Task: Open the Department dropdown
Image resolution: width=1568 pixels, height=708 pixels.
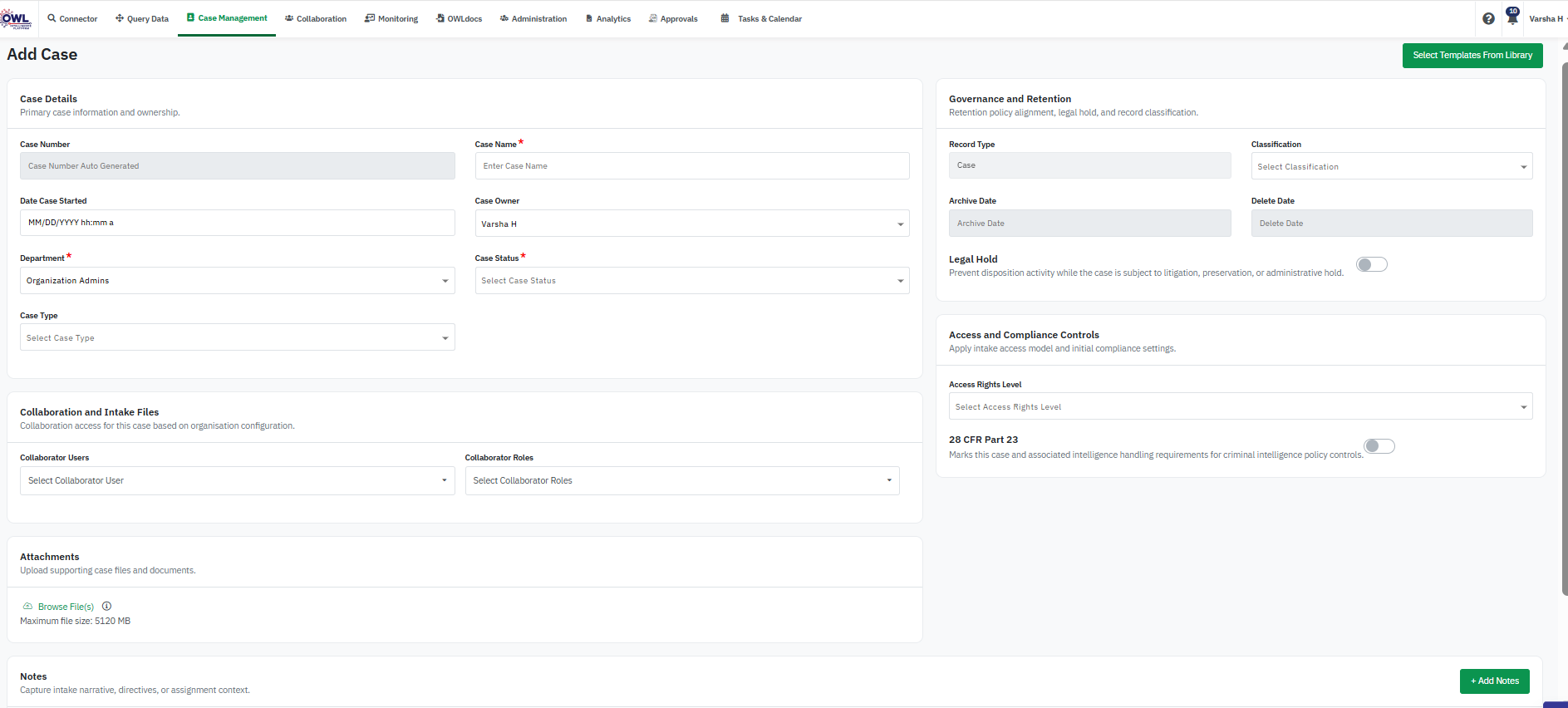Action: tap(238, 281)
